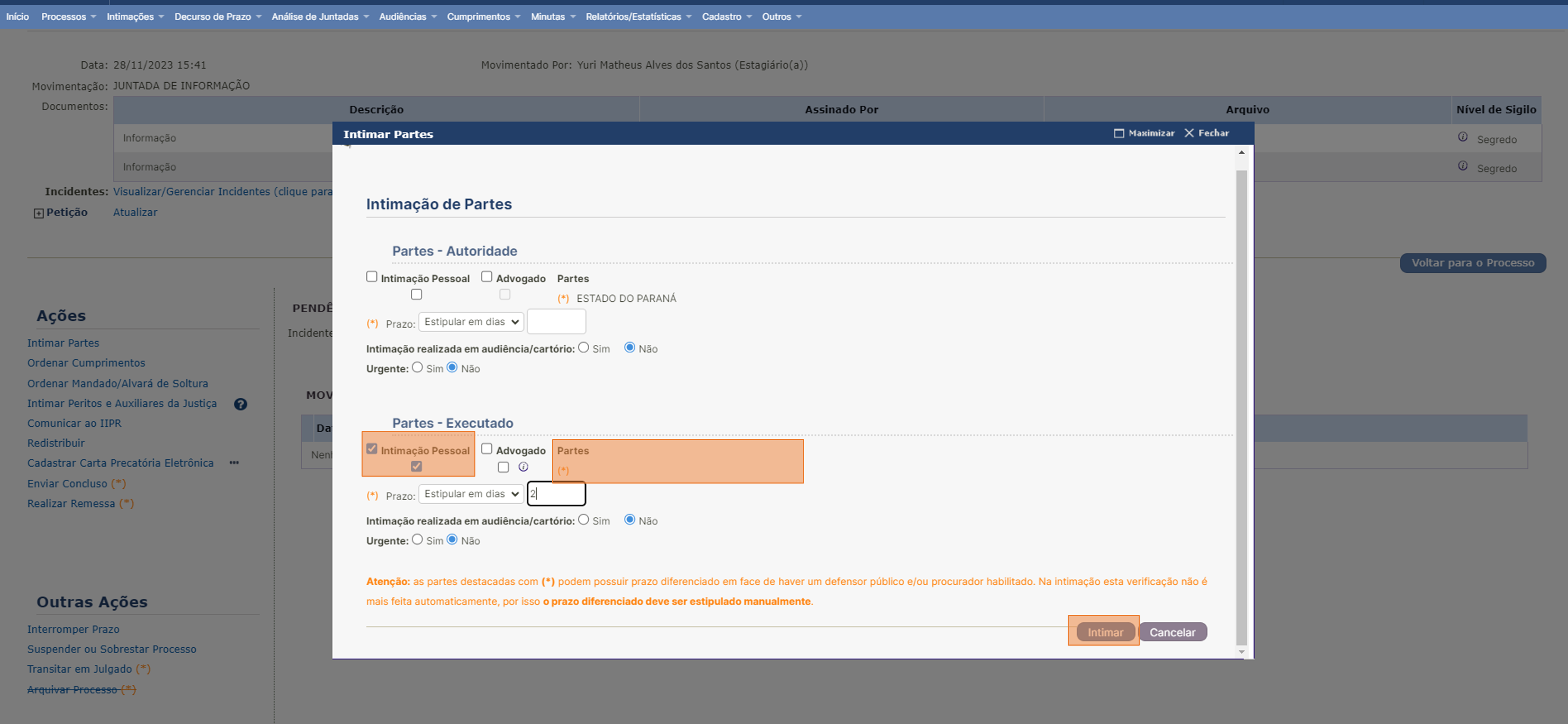This screenshot has height=724, width=1568.
Task: Select Sim for Urgente under Executado
Action: 418,540
